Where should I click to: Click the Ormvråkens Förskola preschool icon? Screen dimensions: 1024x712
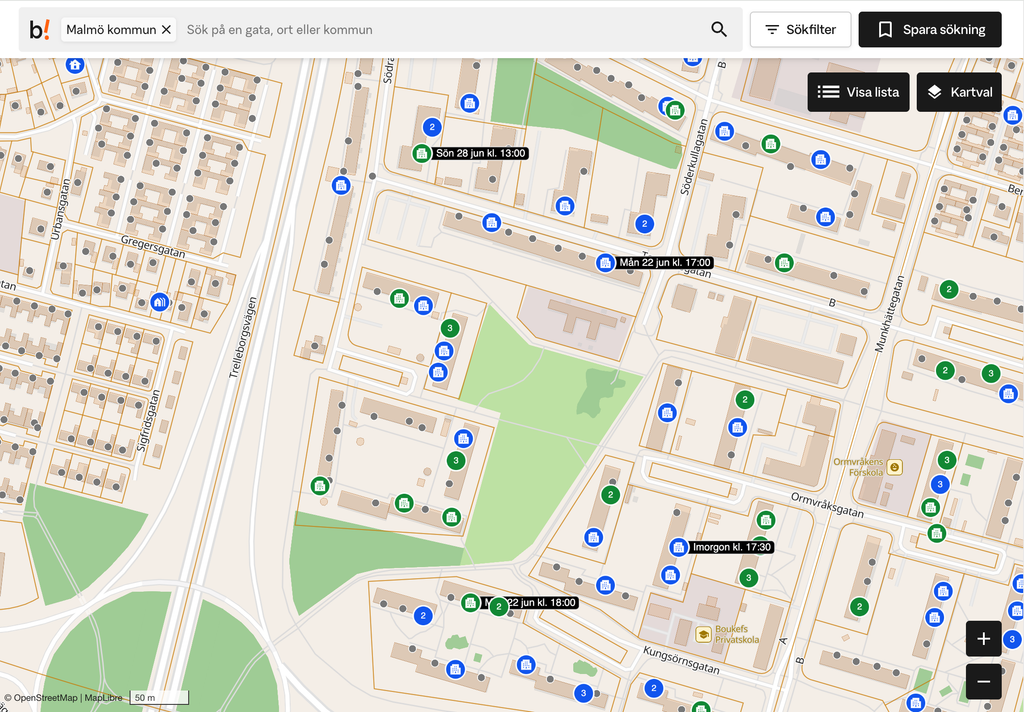tap(895, 466)
